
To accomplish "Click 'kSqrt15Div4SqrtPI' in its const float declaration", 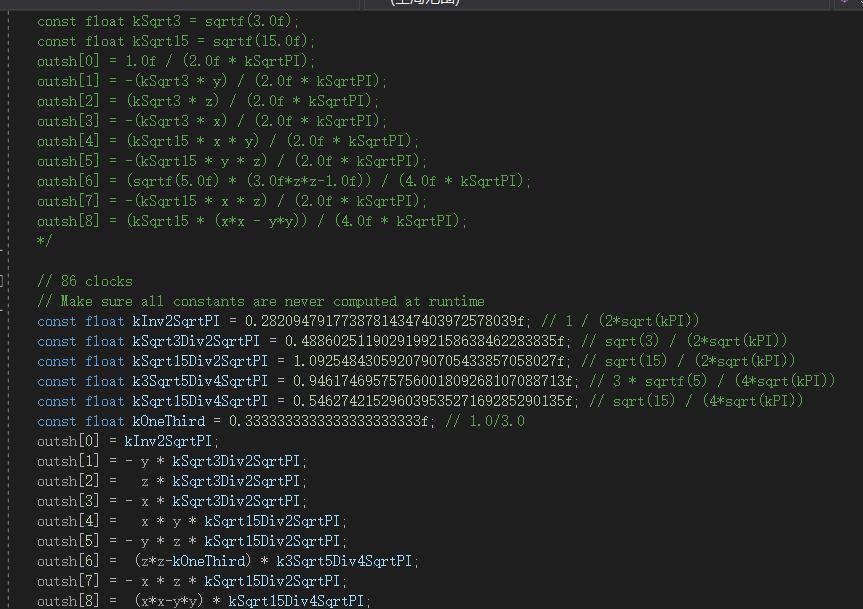I will 200,401.
